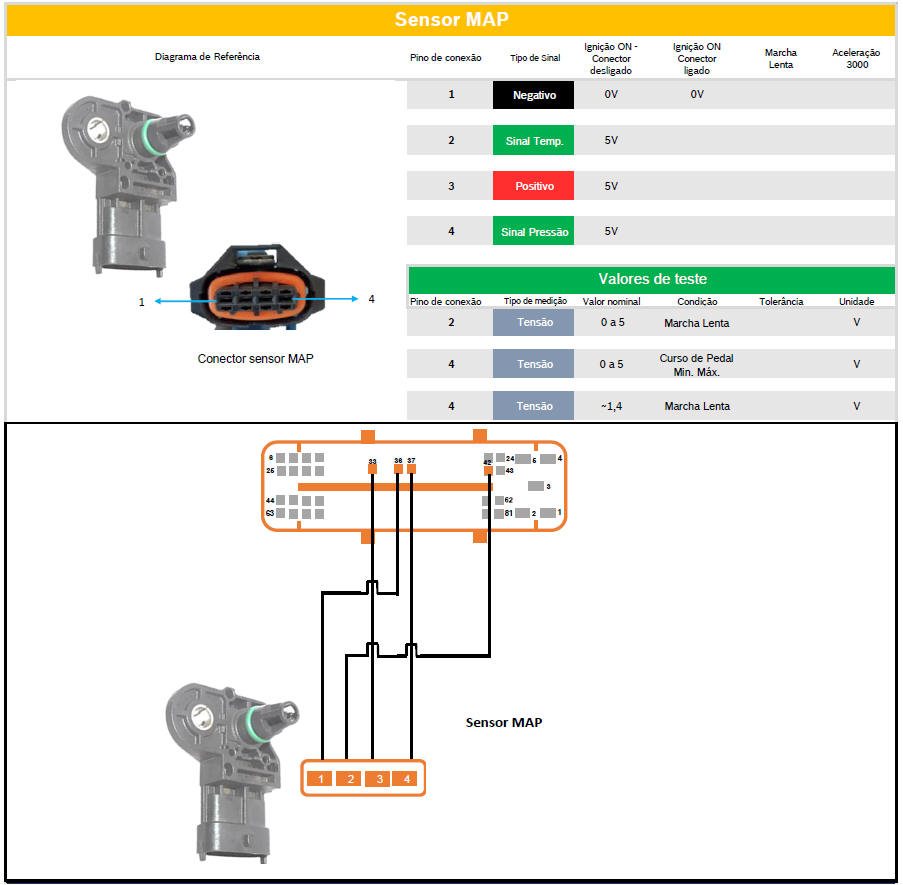Click the Conector sensor MAP caption
This screenshot has width=903, height=885.
tap(255, 358)
